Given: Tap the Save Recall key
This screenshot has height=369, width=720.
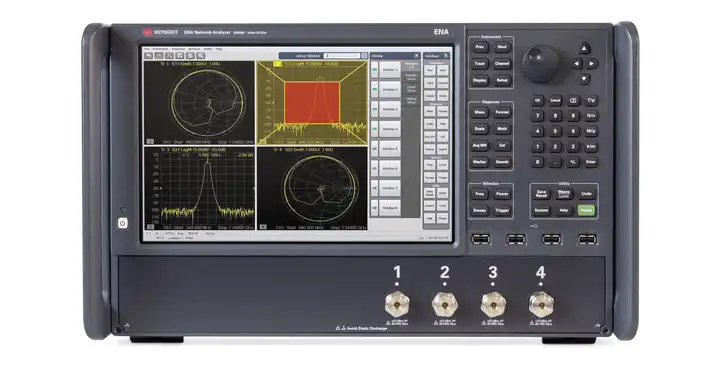Looking at the screenshot, I should (541, 194).
